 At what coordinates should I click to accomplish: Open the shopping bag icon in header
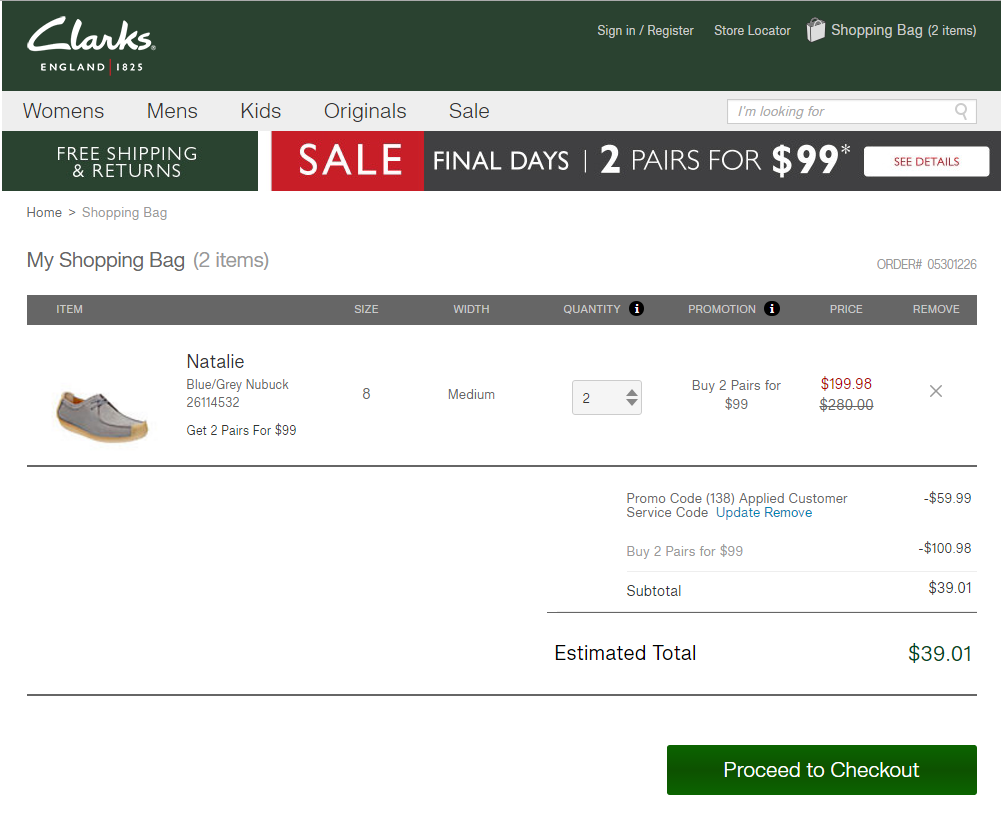tap(816, 30)
